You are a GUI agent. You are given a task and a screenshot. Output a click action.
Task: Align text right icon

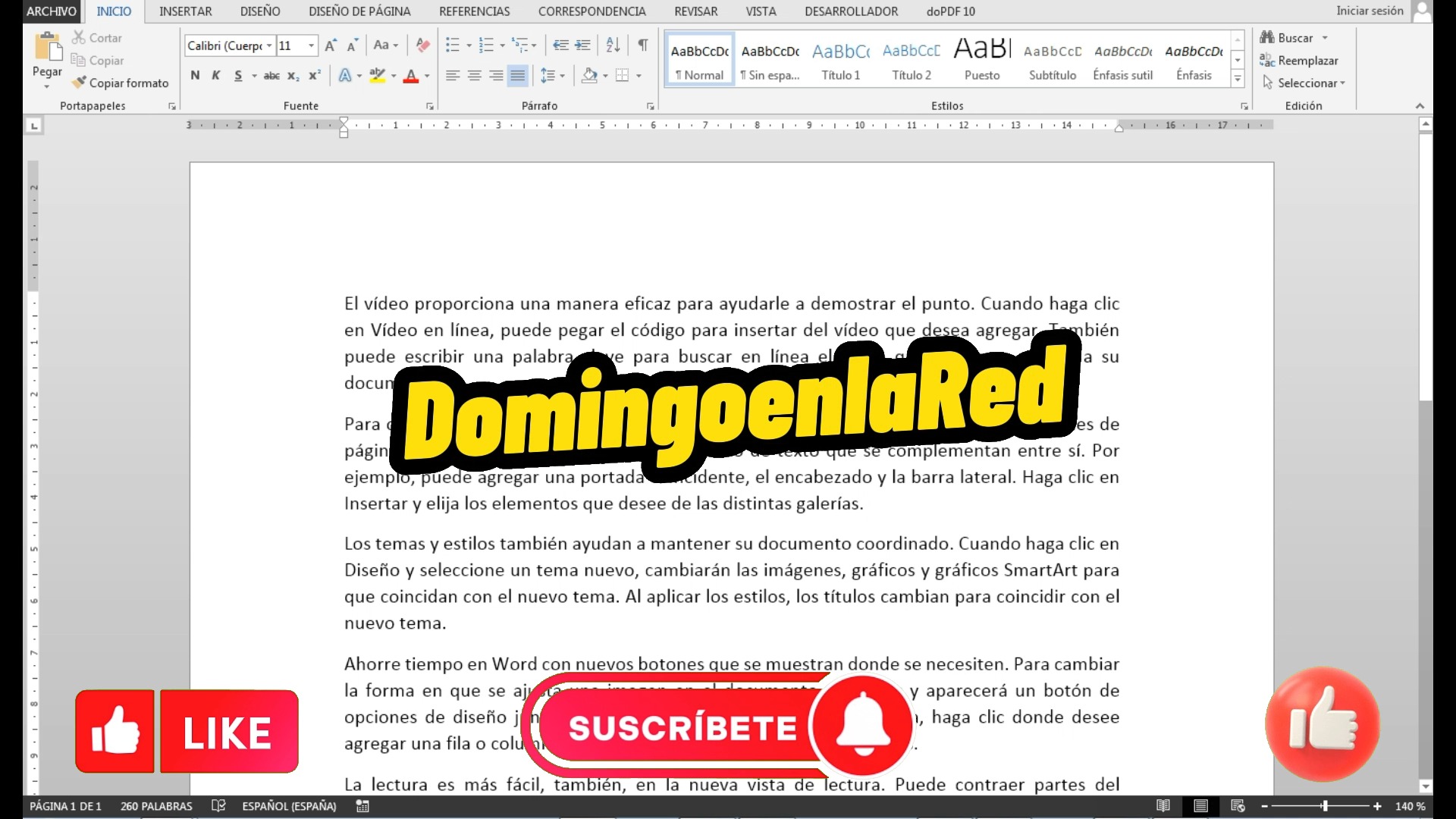pos(496,75)
